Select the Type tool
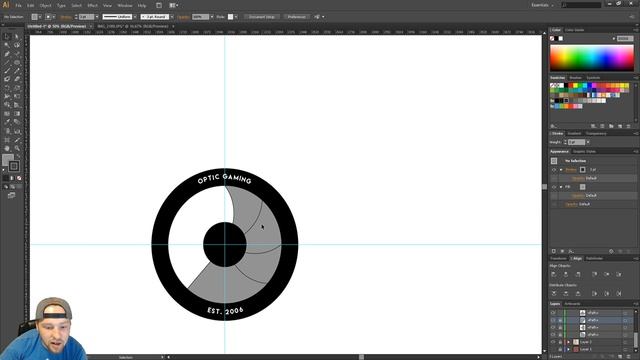This screenshot has height=360, width=640. [17, 54]
